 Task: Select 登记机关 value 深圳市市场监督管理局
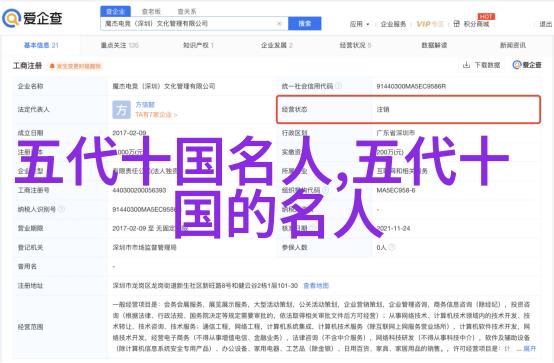tap(144, 247)
